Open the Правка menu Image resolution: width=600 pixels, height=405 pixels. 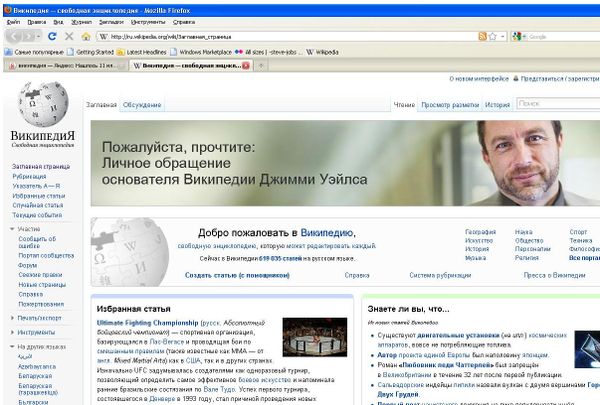point(37,22)
